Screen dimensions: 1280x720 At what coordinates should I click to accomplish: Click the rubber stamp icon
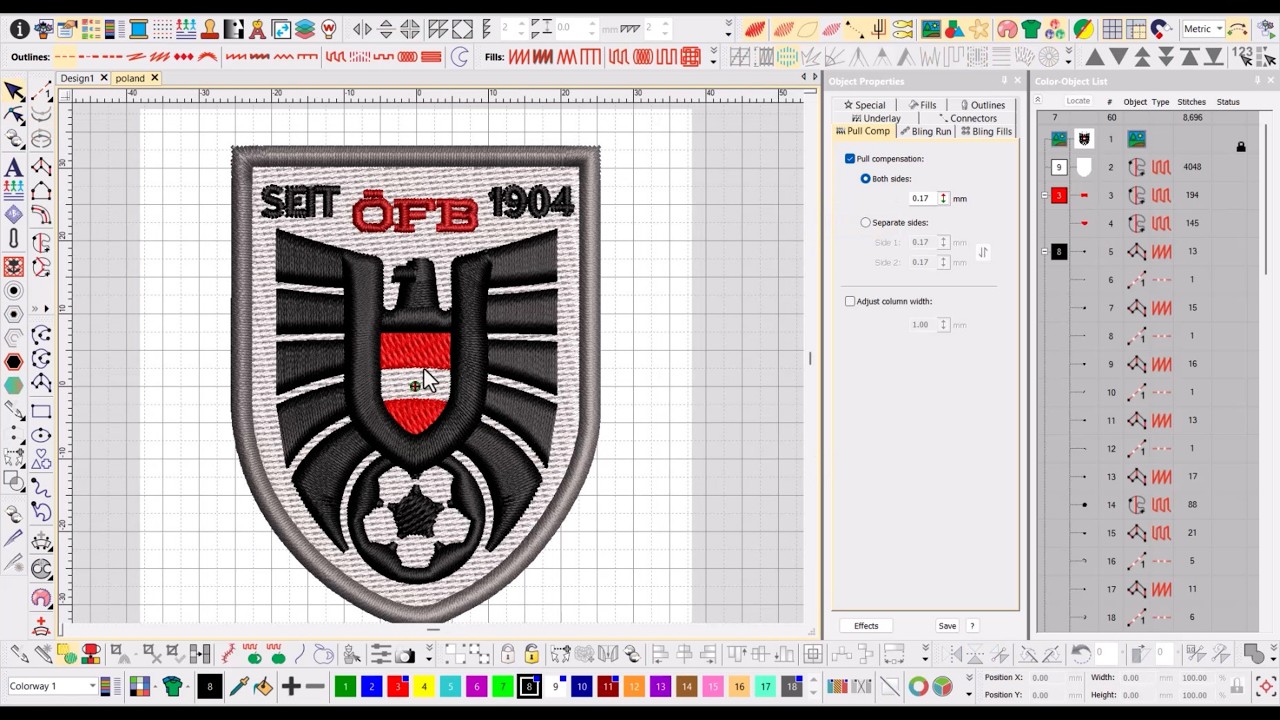pos(209,29)
